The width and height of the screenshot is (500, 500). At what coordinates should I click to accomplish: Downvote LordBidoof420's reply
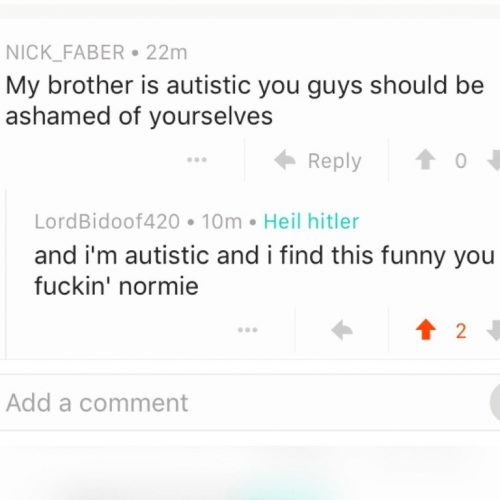pos(494,330)
